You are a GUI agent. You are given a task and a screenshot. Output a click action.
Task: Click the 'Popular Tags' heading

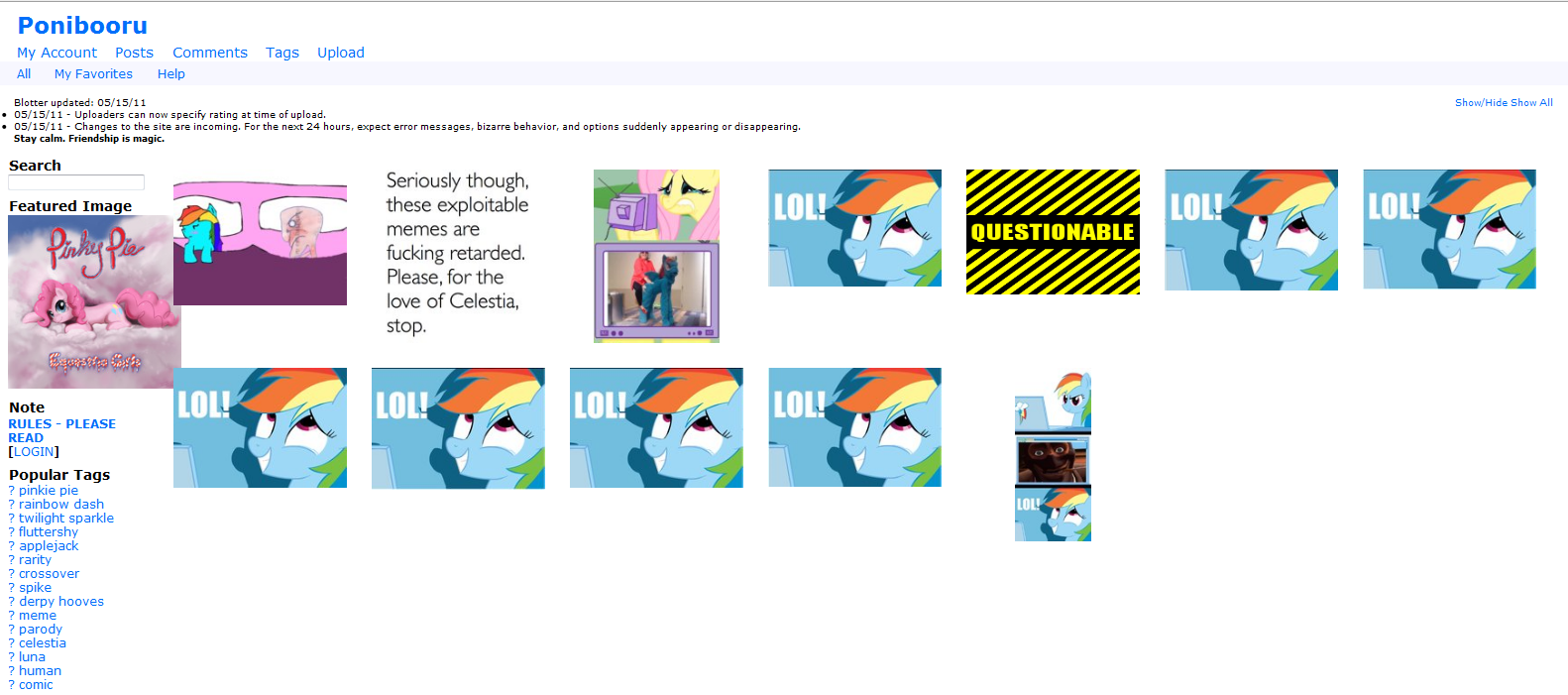coord(59,475)
